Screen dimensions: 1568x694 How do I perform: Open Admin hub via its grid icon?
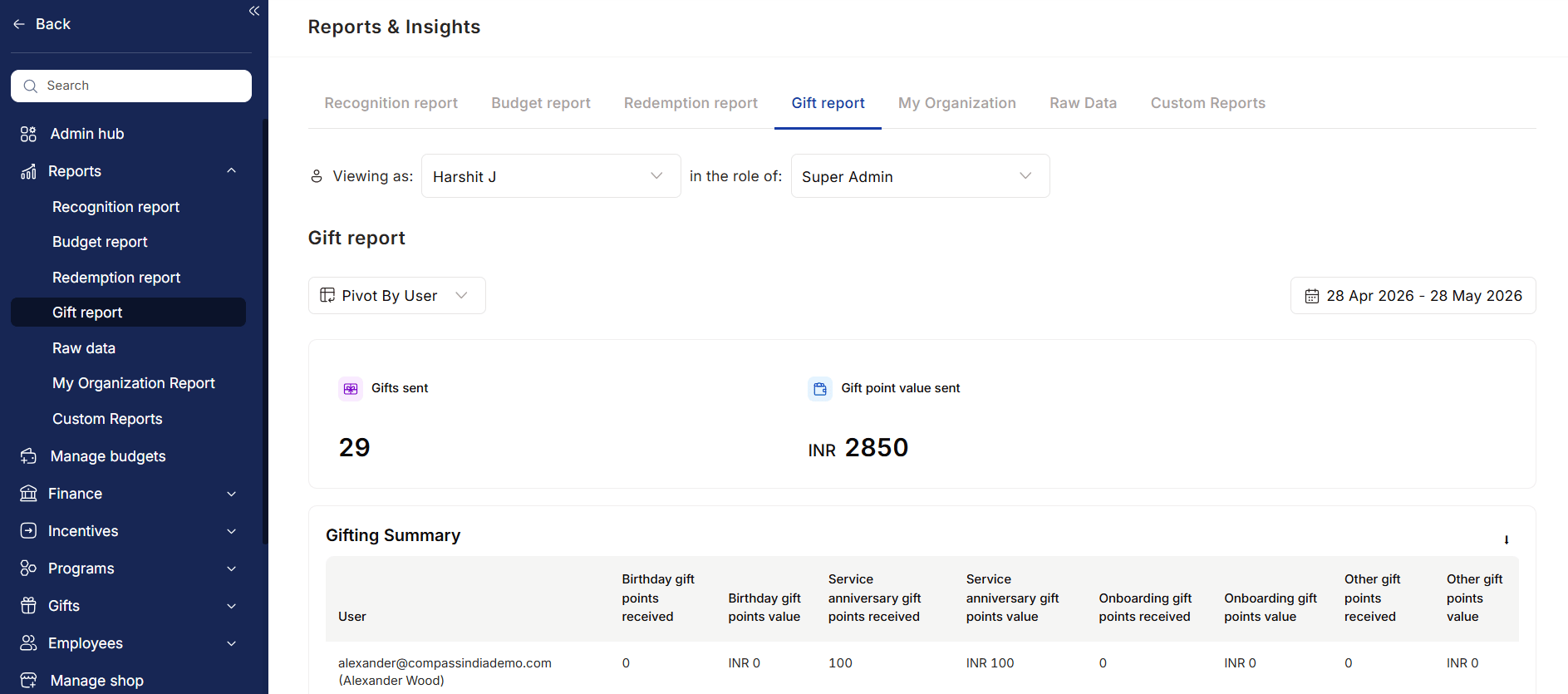(x=28, y=134)
